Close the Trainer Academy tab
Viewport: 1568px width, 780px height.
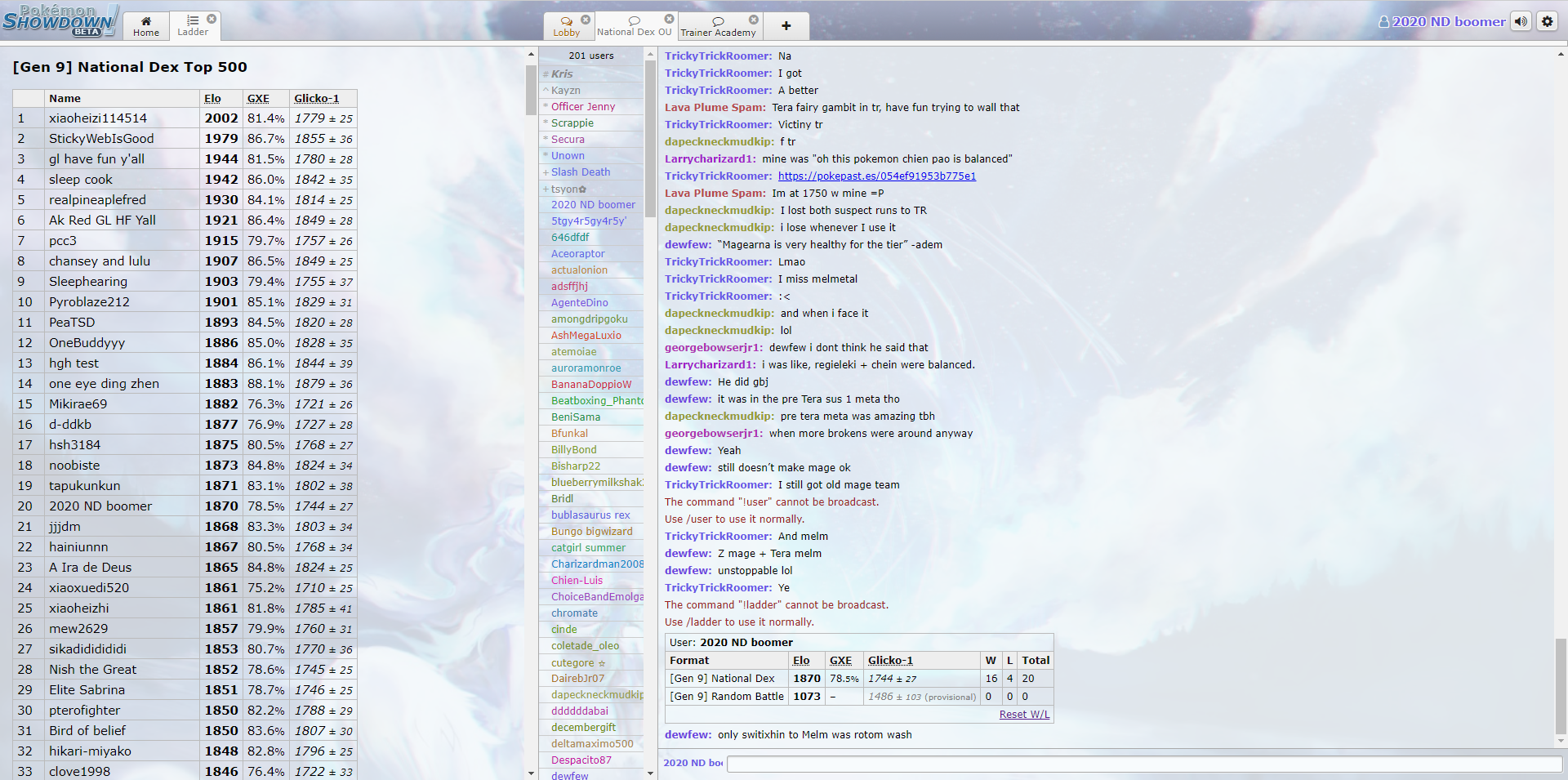pyautogui.click(x=754, y=20)
